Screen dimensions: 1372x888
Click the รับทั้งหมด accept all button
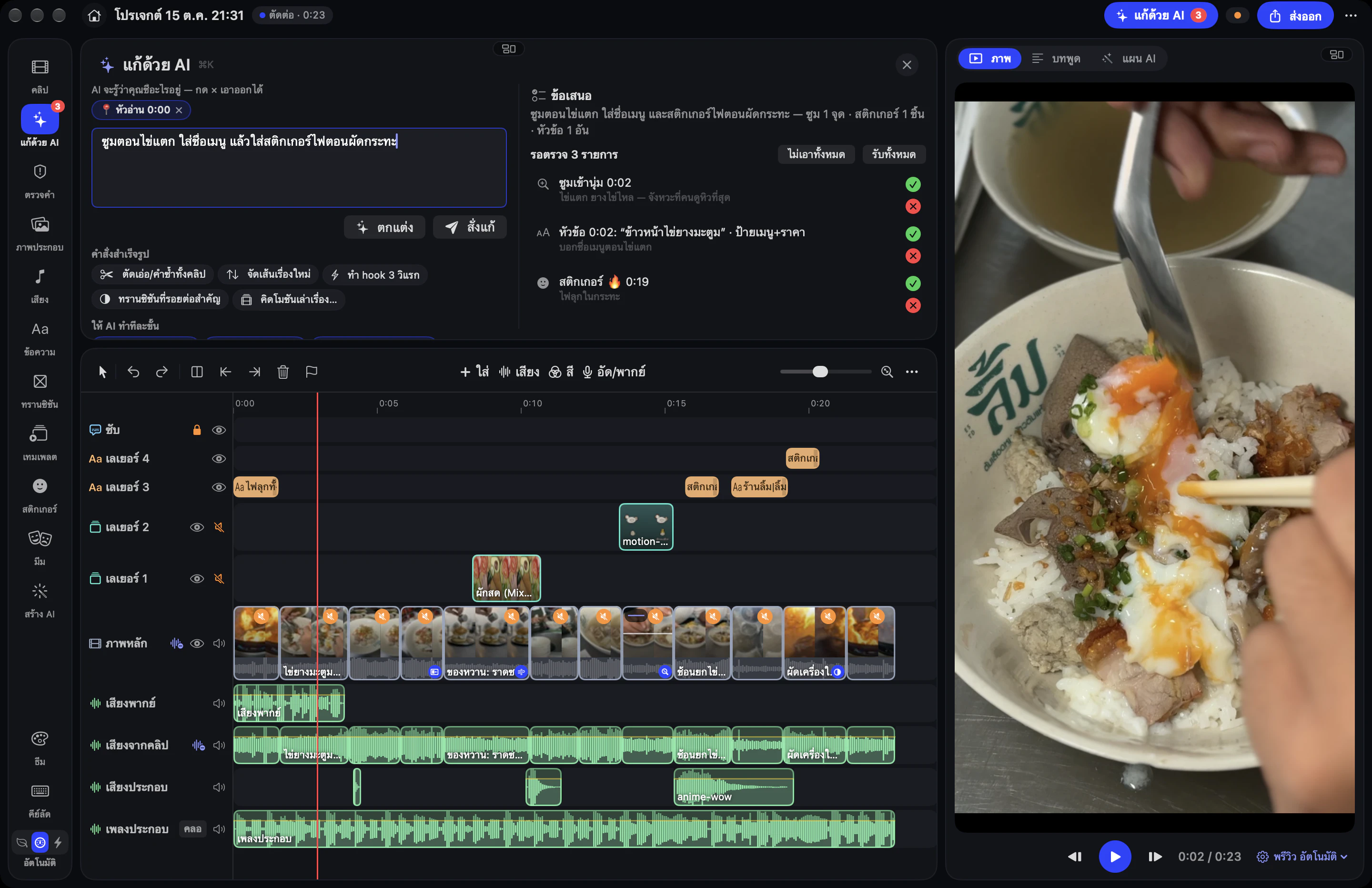[894, 154]
